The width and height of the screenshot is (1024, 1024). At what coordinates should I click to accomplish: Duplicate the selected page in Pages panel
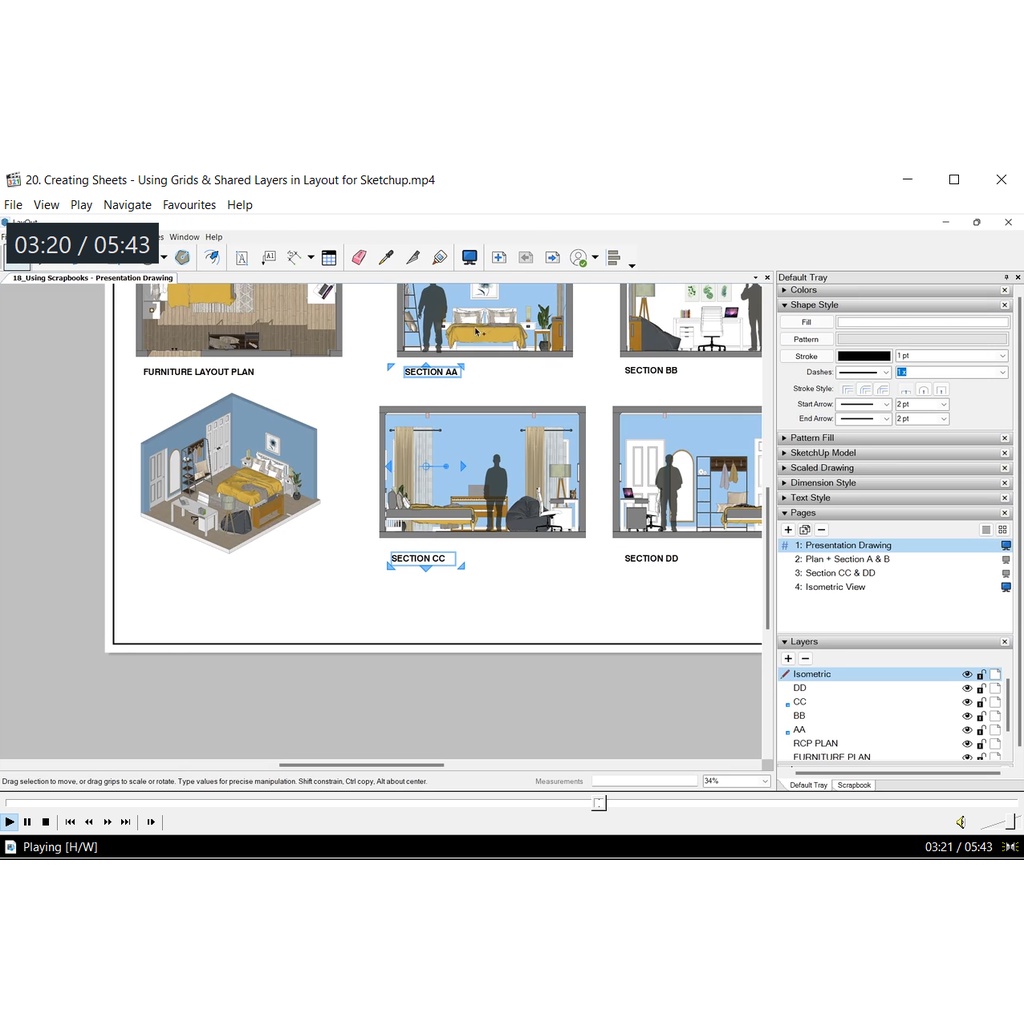click(x=804, y=530)
